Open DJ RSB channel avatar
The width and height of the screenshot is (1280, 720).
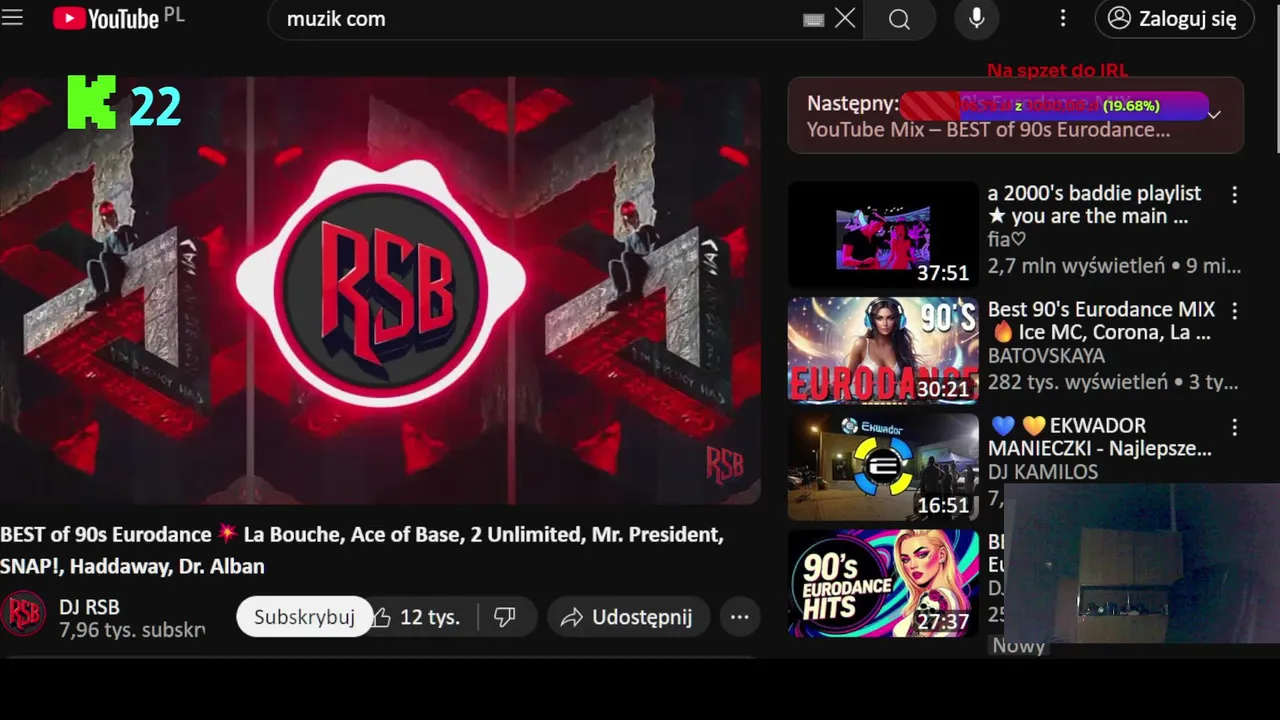[24, 615]
